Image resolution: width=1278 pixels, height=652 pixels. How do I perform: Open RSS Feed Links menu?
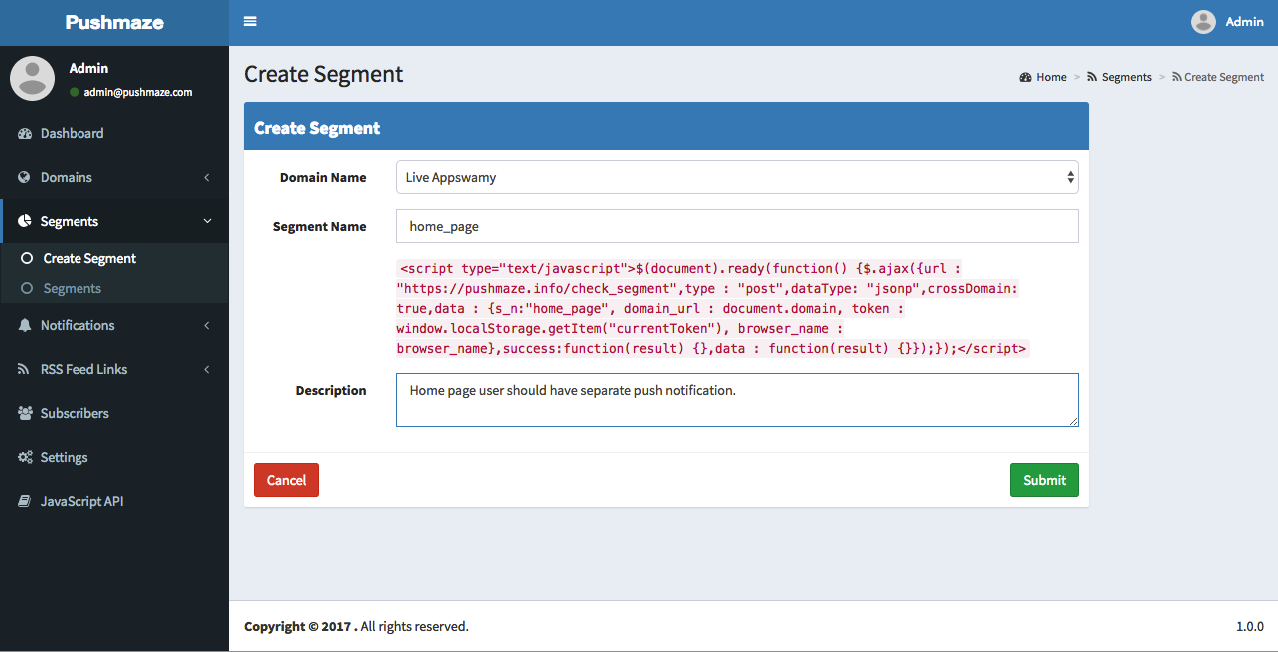(114, 370)
